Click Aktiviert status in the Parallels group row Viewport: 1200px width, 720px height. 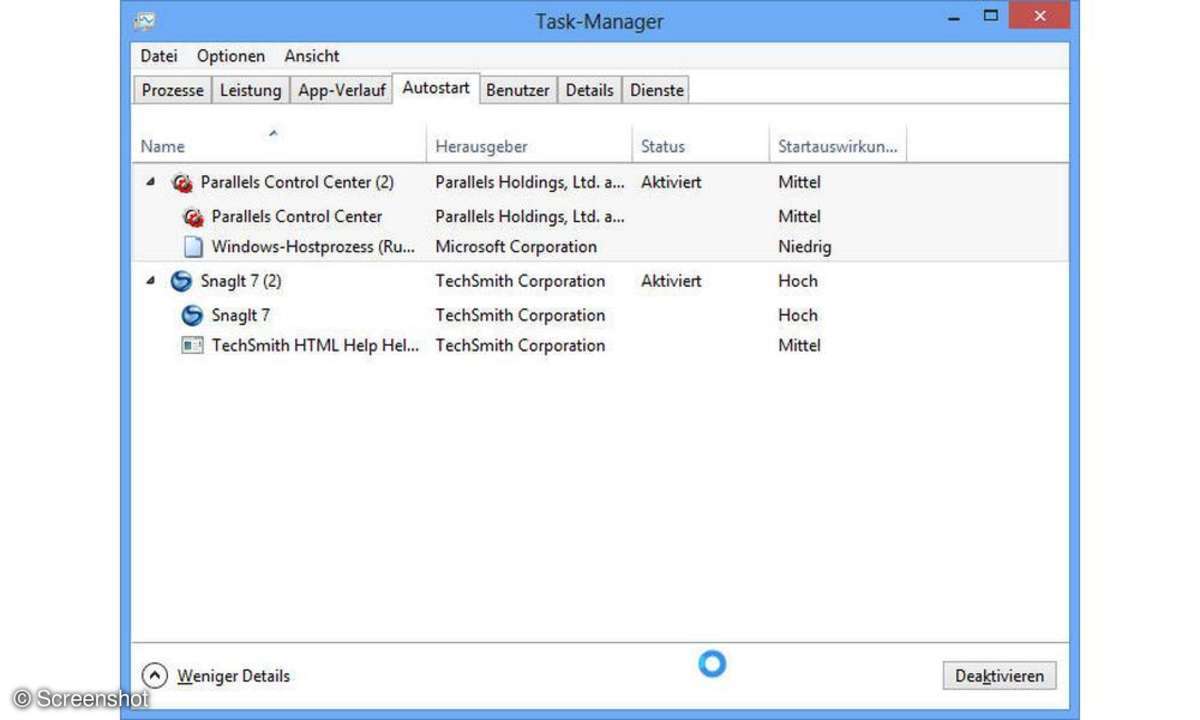671,183
